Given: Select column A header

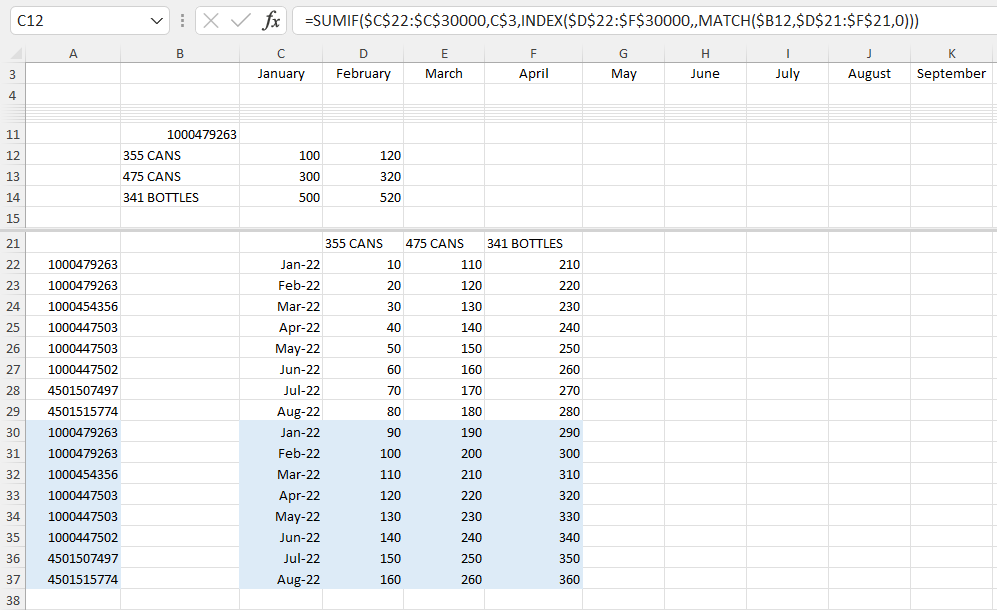Looking at the screenshot, I should pyautogui.click(x=73, y=54).
